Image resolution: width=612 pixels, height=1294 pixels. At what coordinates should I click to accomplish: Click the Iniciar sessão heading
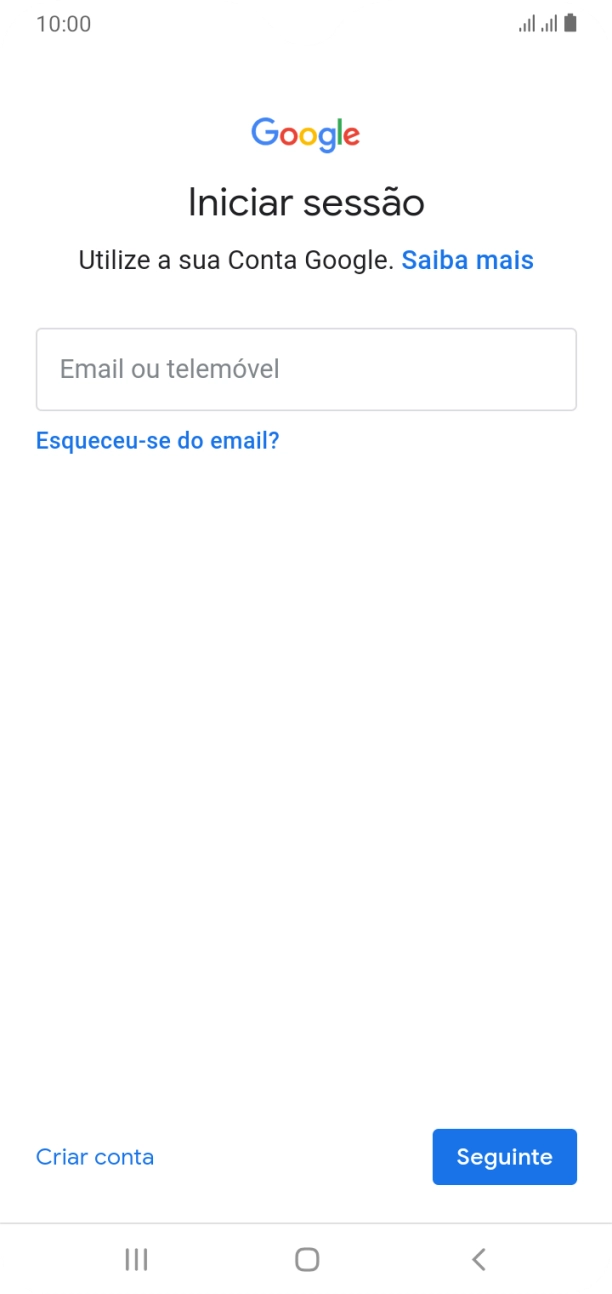[306, 202]
